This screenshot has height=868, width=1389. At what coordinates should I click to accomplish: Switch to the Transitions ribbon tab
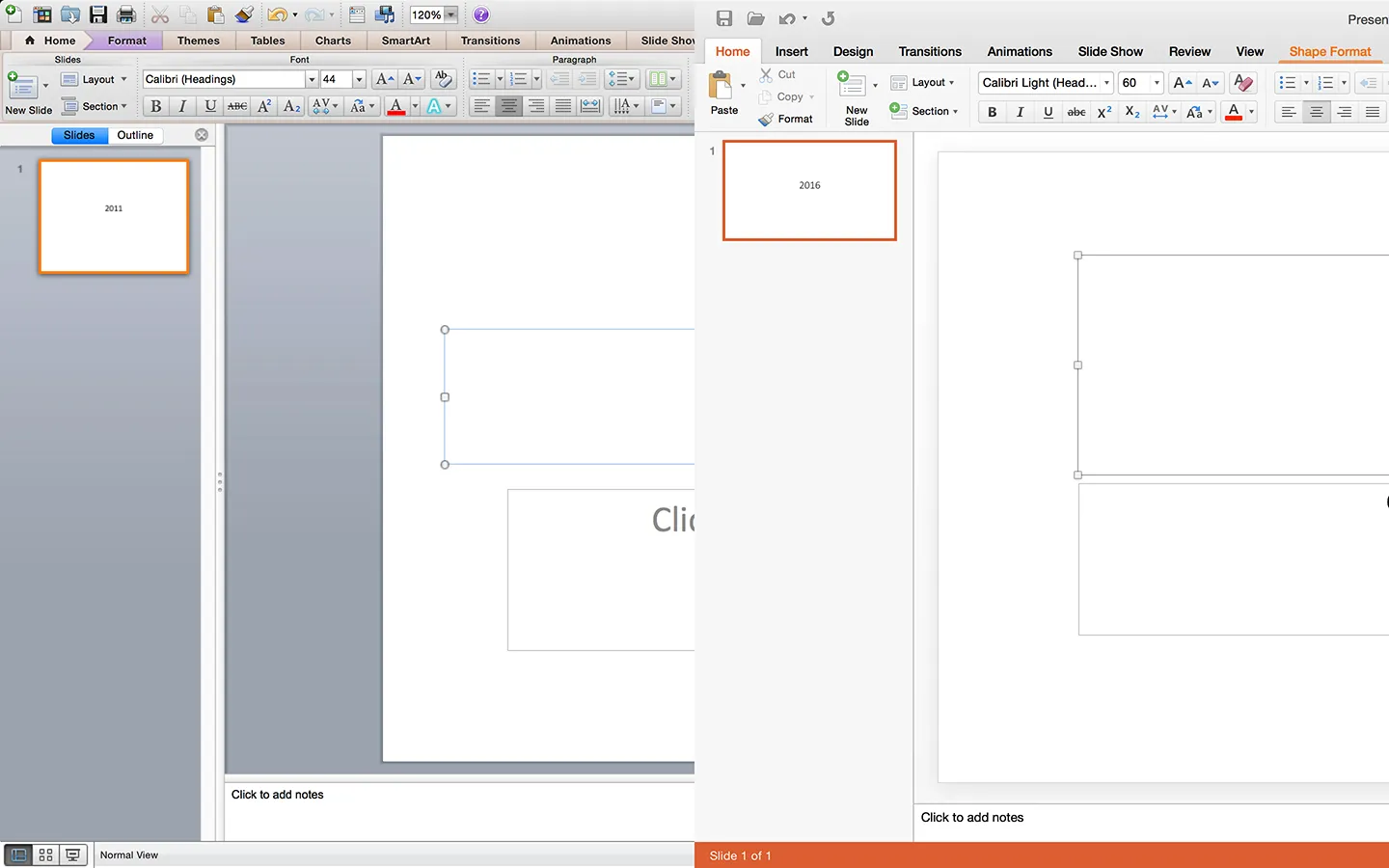[x=930, y=51]
